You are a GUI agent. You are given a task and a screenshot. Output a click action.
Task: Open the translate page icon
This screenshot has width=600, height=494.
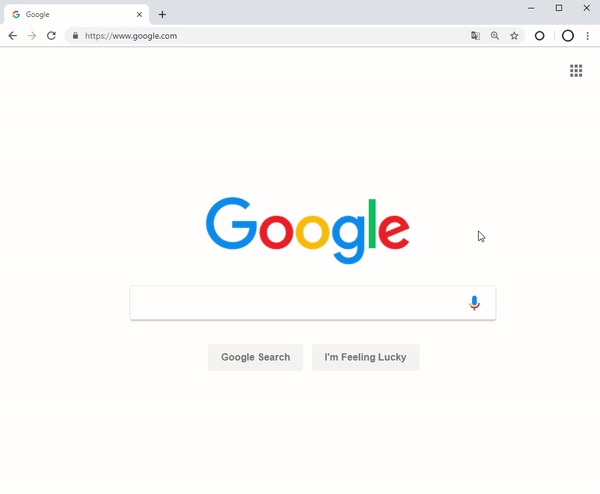coord(475,36)
